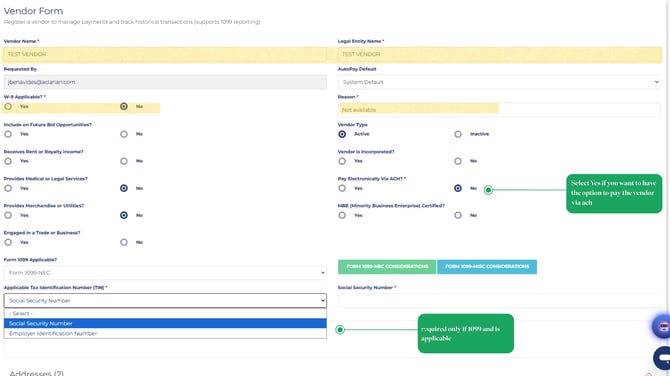Choose No for Include on Future Bid Opportunities
The width and height of the screenshot is (670, 376).
pos(124,134)
